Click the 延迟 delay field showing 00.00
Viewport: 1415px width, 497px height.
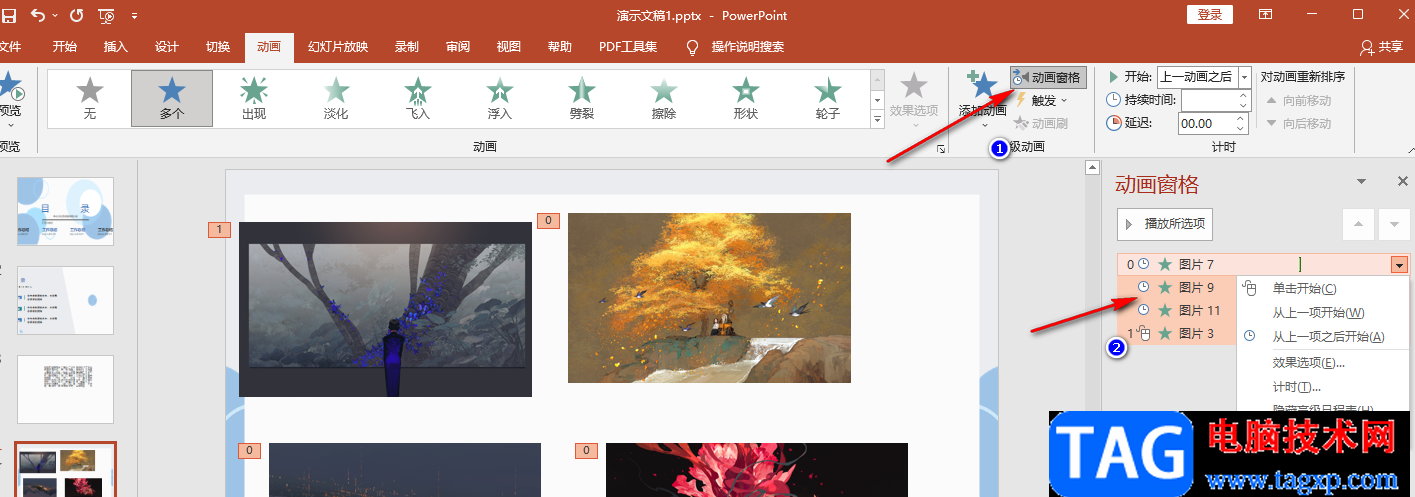(x=1207, y=123)
